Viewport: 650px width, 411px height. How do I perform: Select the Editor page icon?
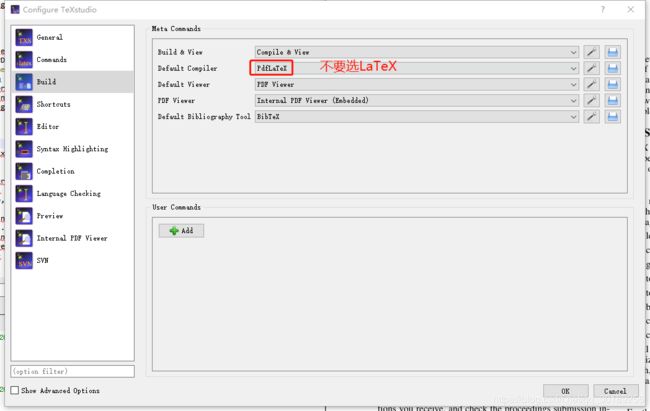24,126
